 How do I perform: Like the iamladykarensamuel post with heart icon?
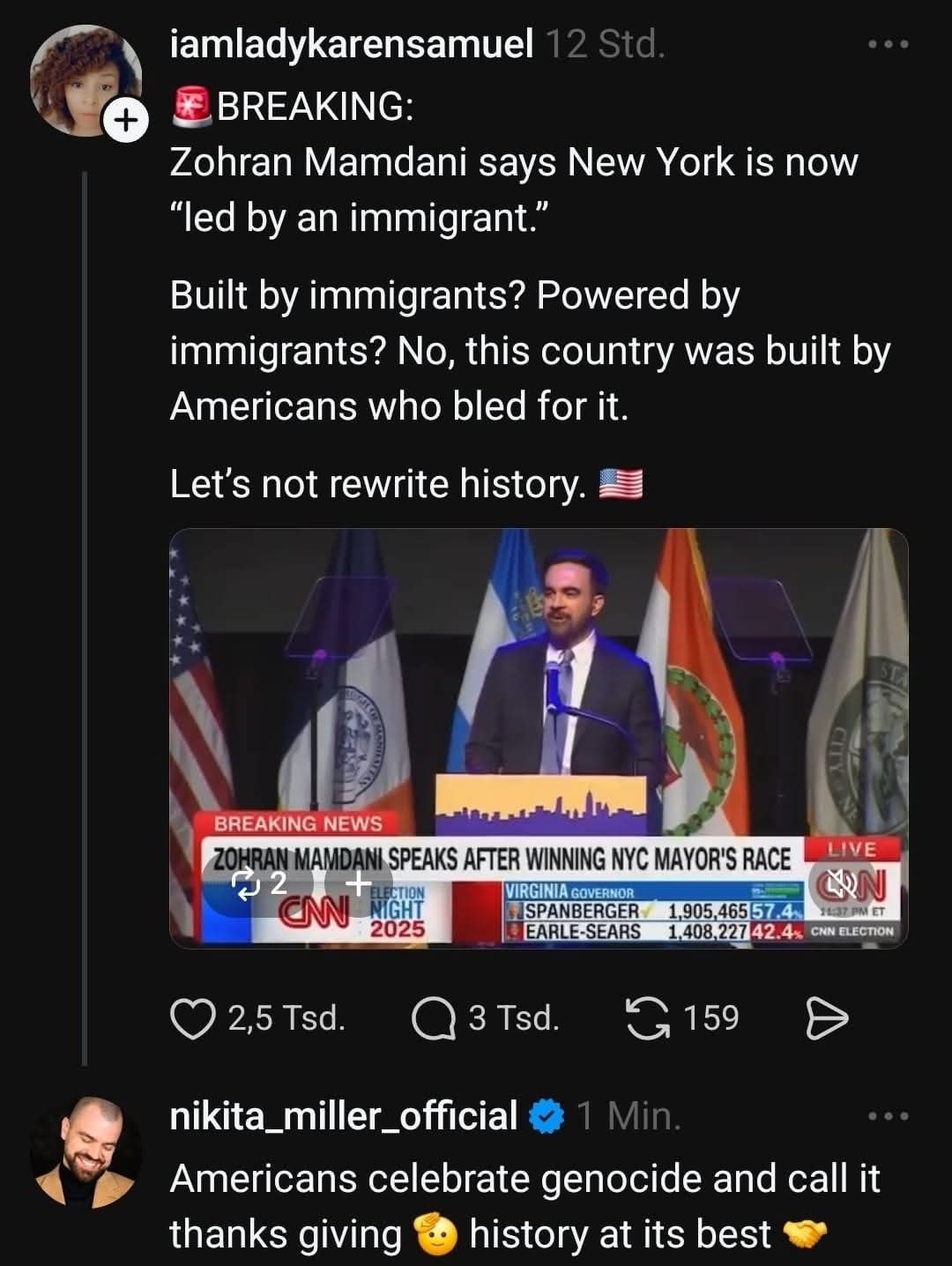tap(193, 1019)
